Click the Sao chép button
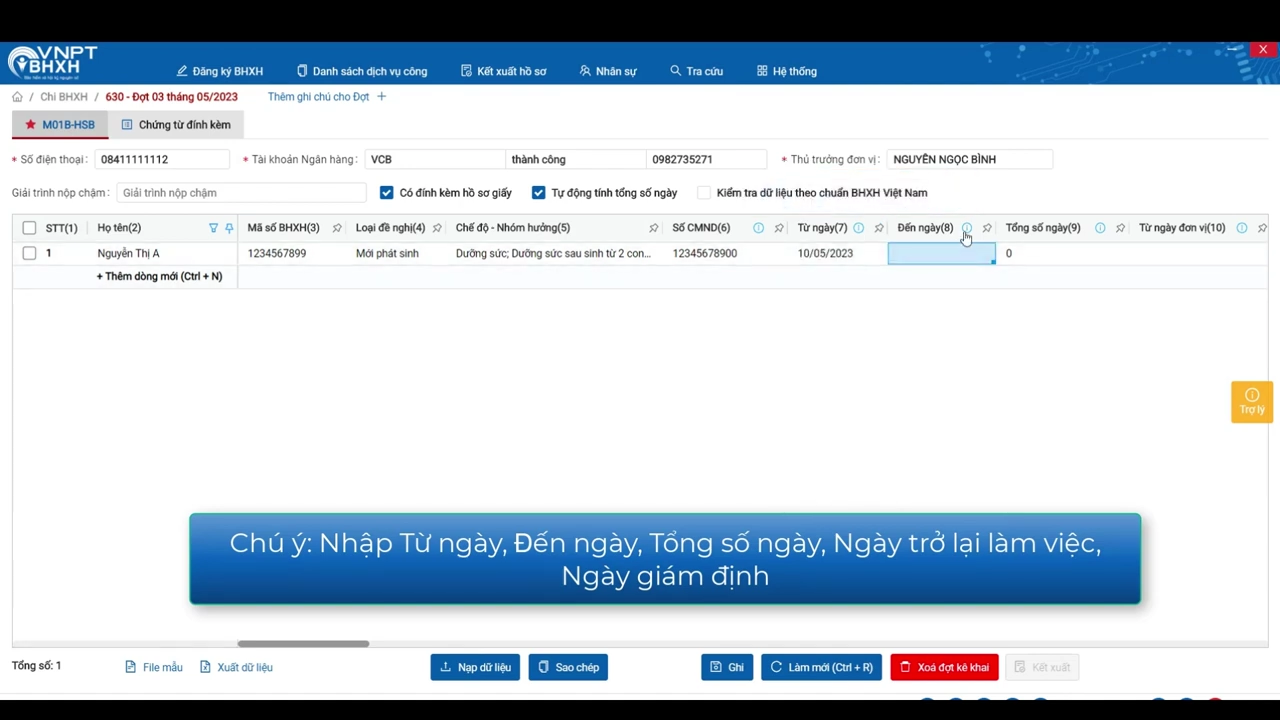This screenshot has width=1280, height=720. [x=568, y=667]
